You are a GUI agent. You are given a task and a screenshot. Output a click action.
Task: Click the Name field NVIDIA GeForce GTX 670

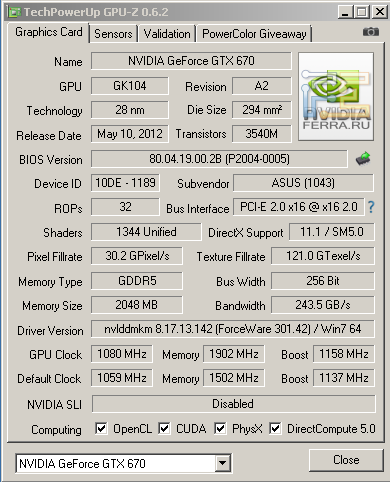coord(191,61)
